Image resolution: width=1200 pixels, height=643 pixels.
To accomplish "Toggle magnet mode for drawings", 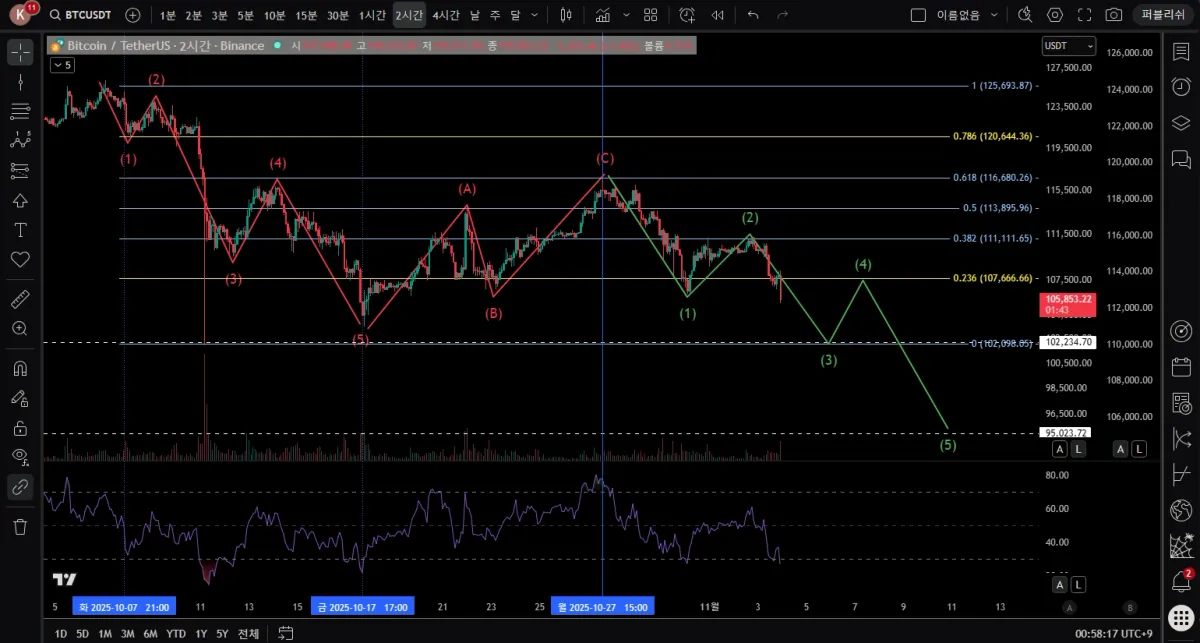I will tap(20, 367).
